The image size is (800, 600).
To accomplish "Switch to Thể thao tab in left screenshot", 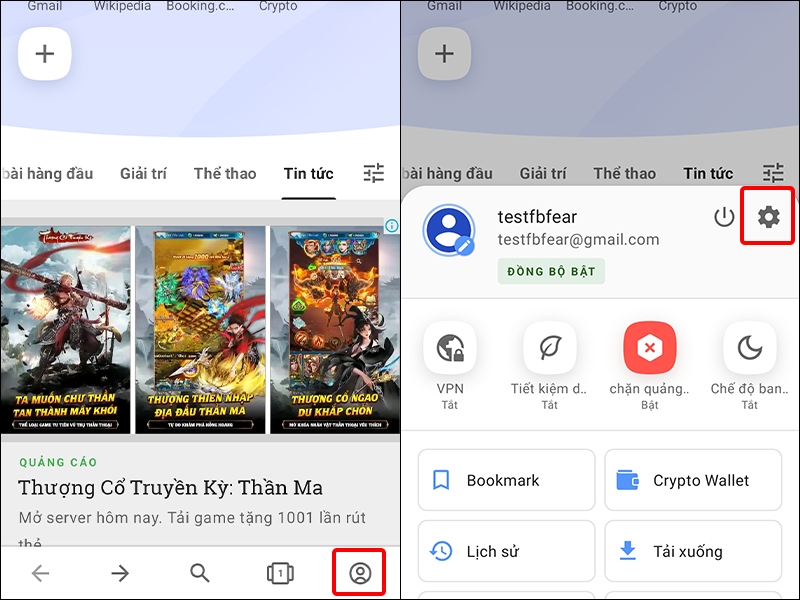I will coord(225,174).
